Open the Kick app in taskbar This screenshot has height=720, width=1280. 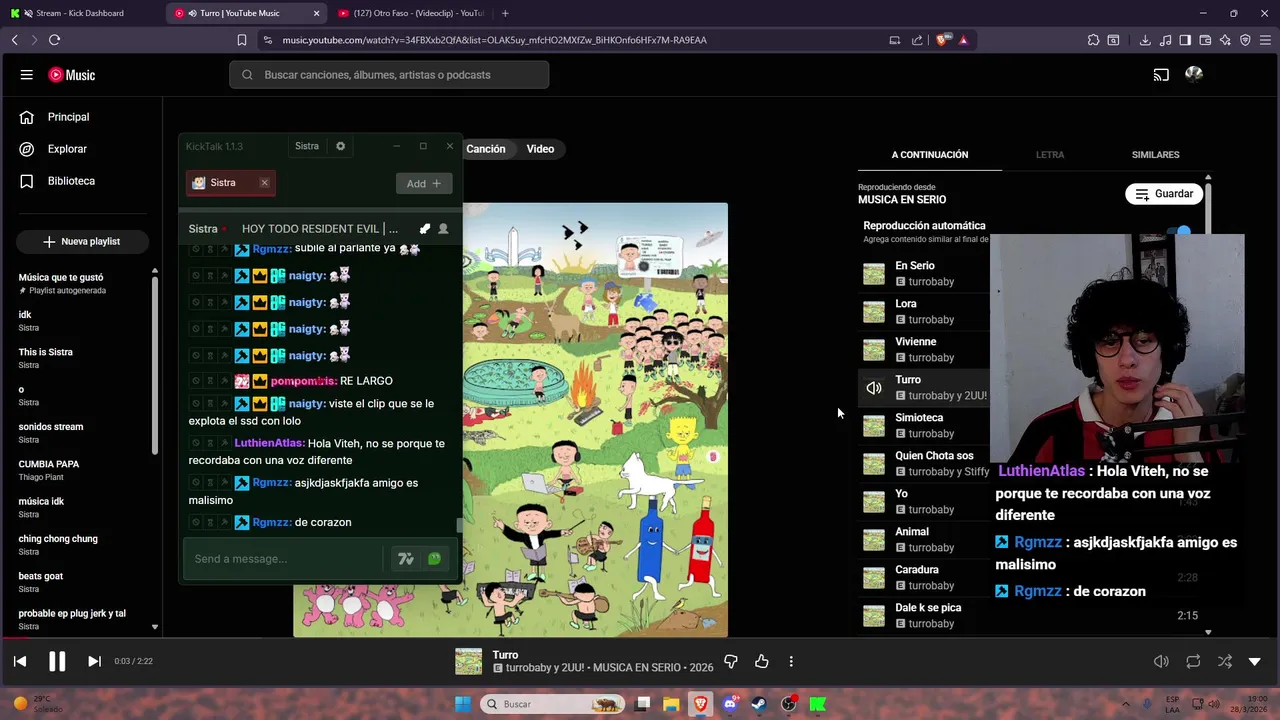pos(817,704)
